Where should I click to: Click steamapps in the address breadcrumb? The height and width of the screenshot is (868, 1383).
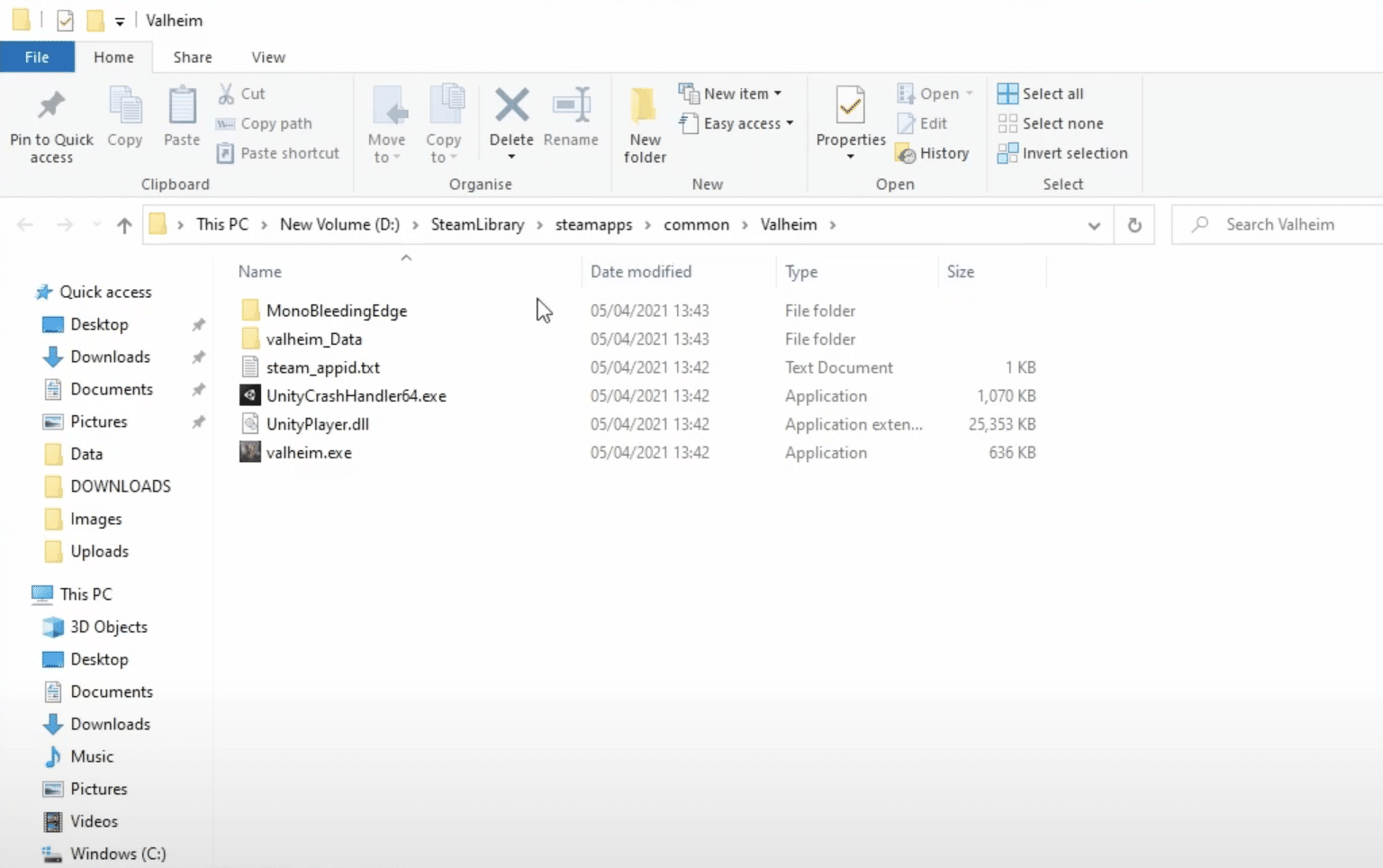tap(593, 225)
